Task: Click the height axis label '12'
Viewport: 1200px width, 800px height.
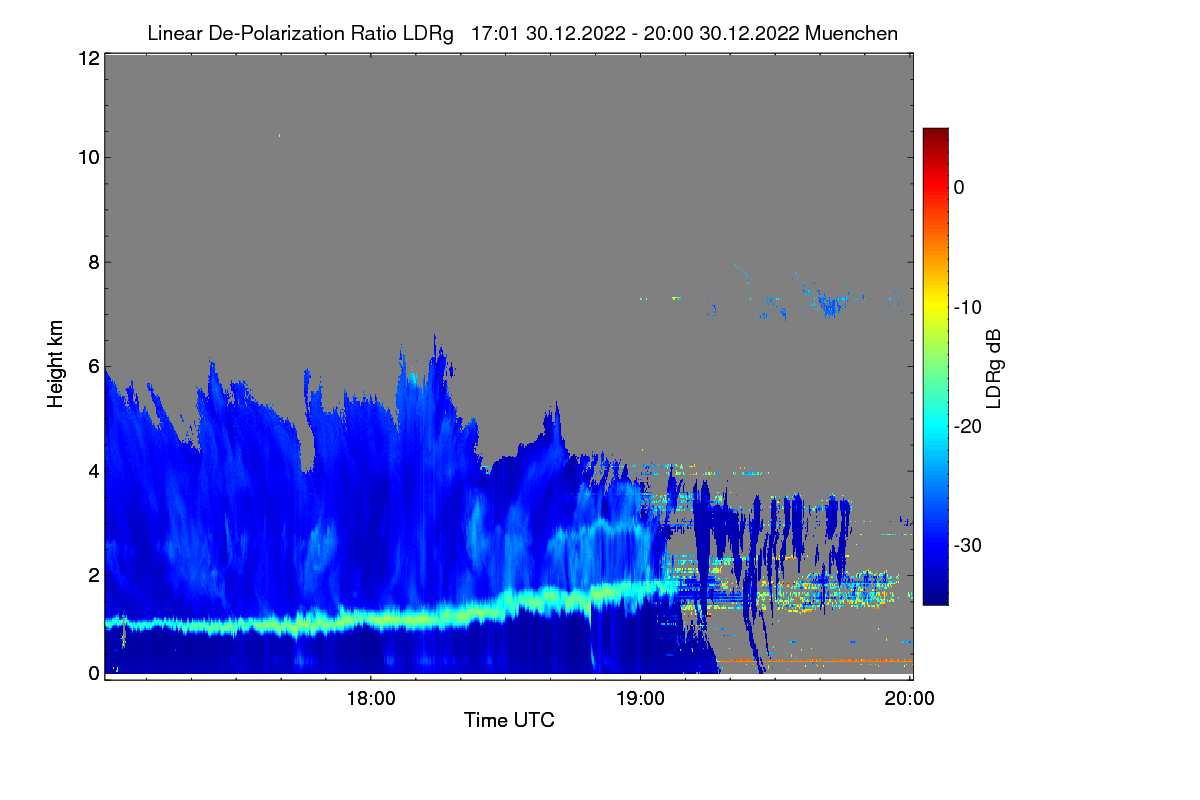Action: 87,59
